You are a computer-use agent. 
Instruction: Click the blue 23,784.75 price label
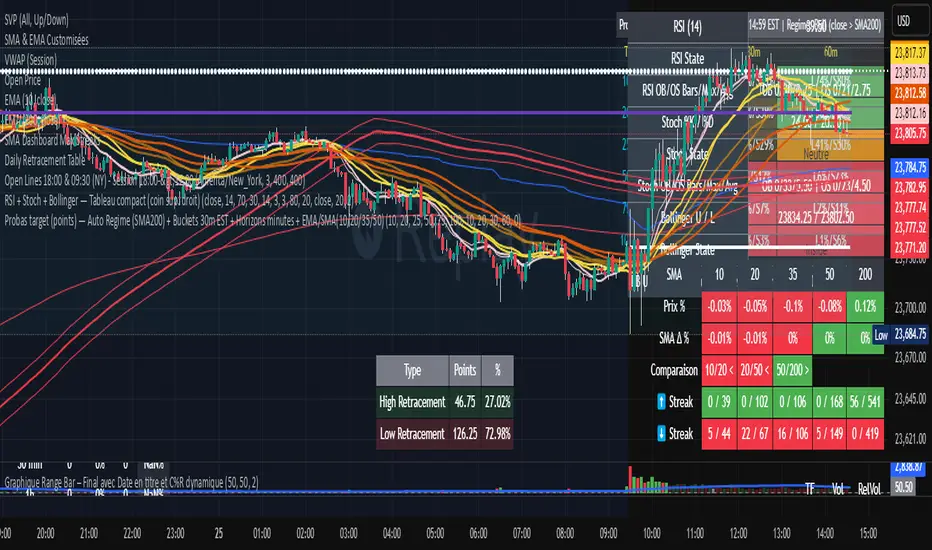pos(910,168)
